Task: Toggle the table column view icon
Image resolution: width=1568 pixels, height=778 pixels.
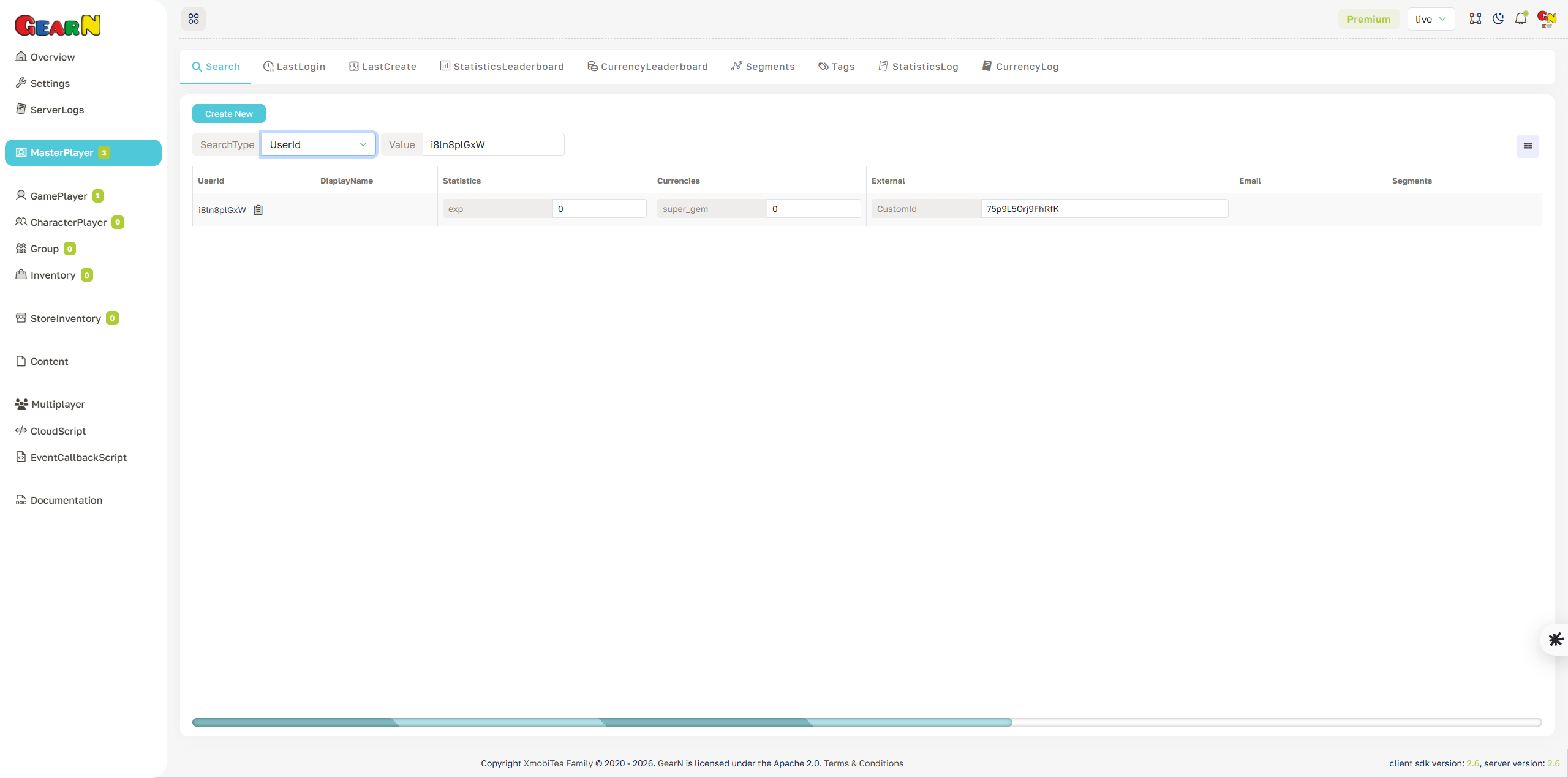Action: pos(1528,146)
